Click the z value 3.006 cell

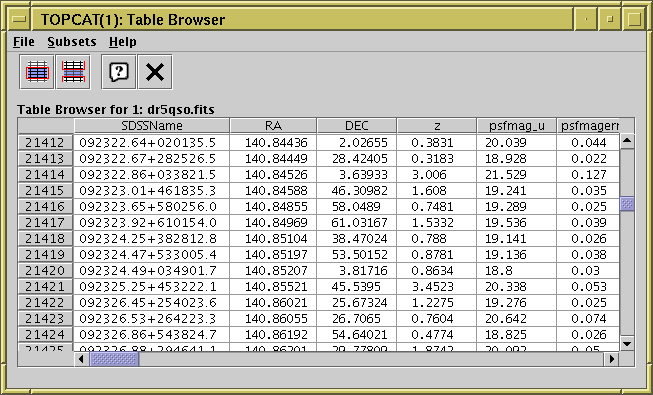436,175
